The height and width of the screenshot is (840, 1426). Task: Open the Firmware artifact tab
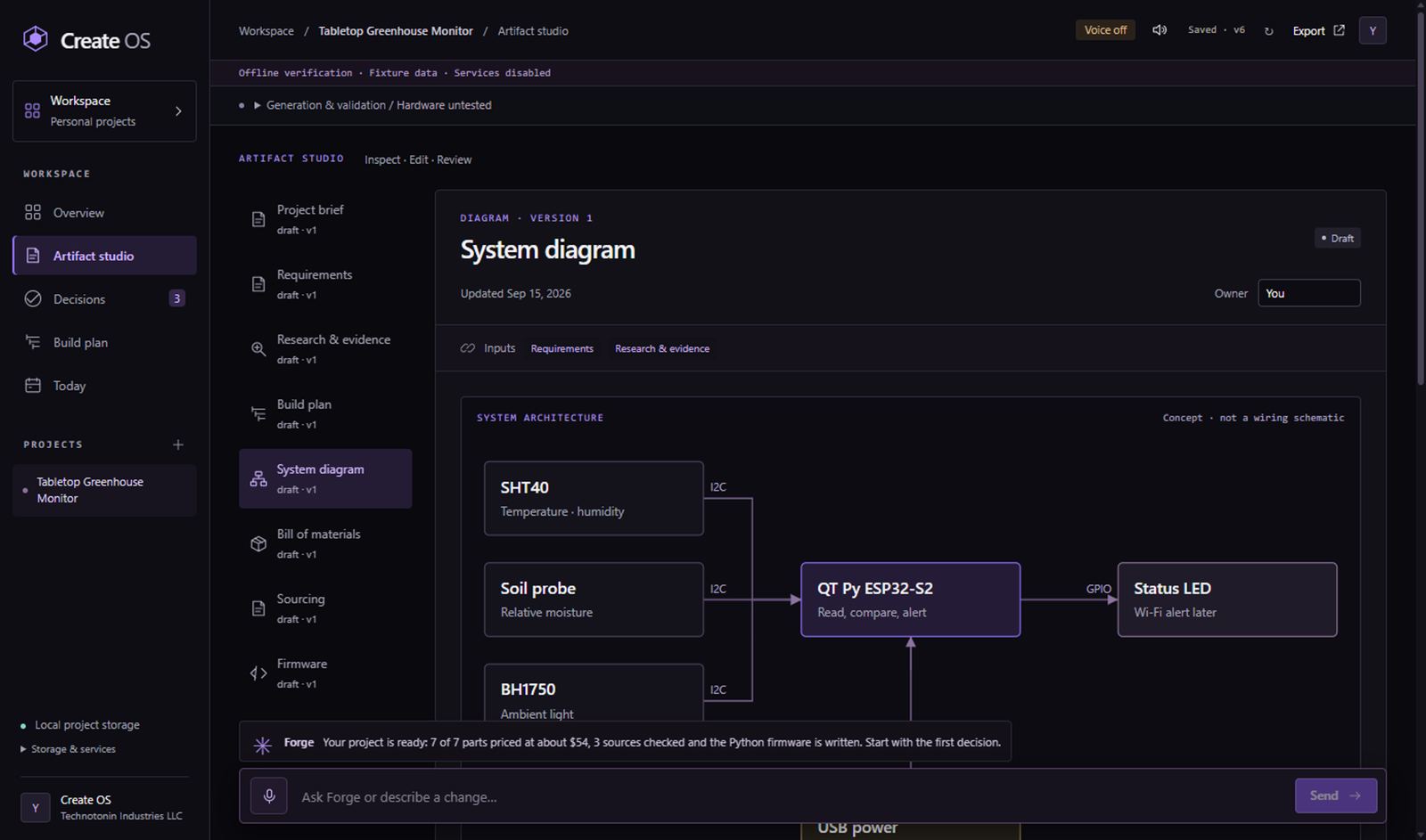coord(325,673)
